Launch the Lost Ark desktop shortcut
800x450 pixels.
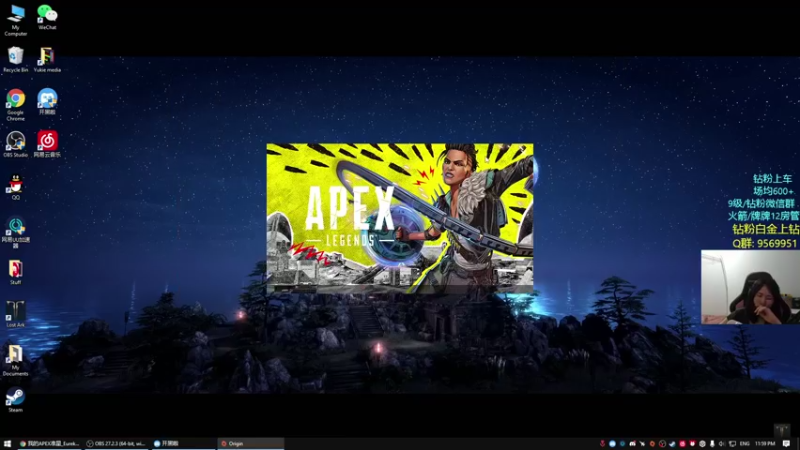click(15, 314)
